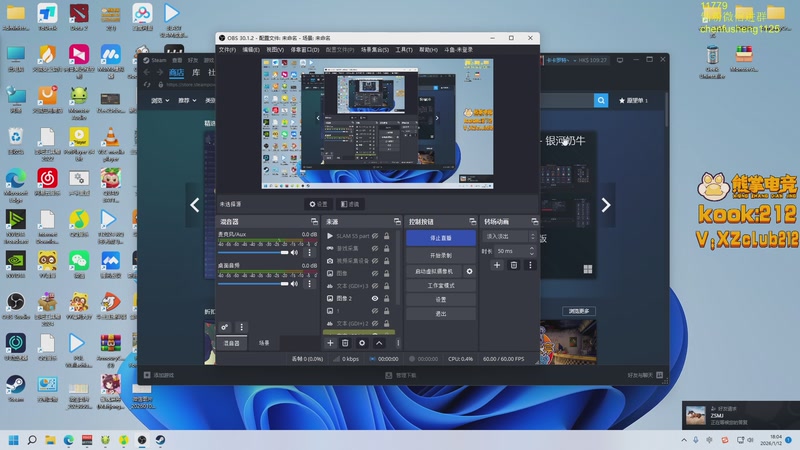Lock toggle for 游戏采集 source
800x450 pixels.
387,248
